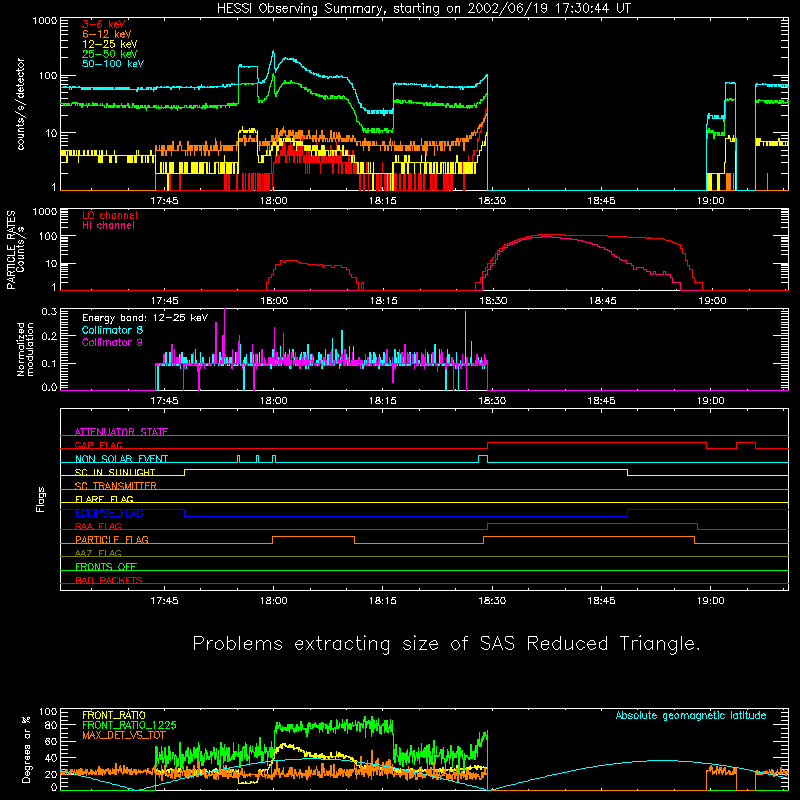Image resolution: width=800 pixels, height=800 pixels.
Task: Click the FRONTS_OFF flag label
Action: [106, 566]
